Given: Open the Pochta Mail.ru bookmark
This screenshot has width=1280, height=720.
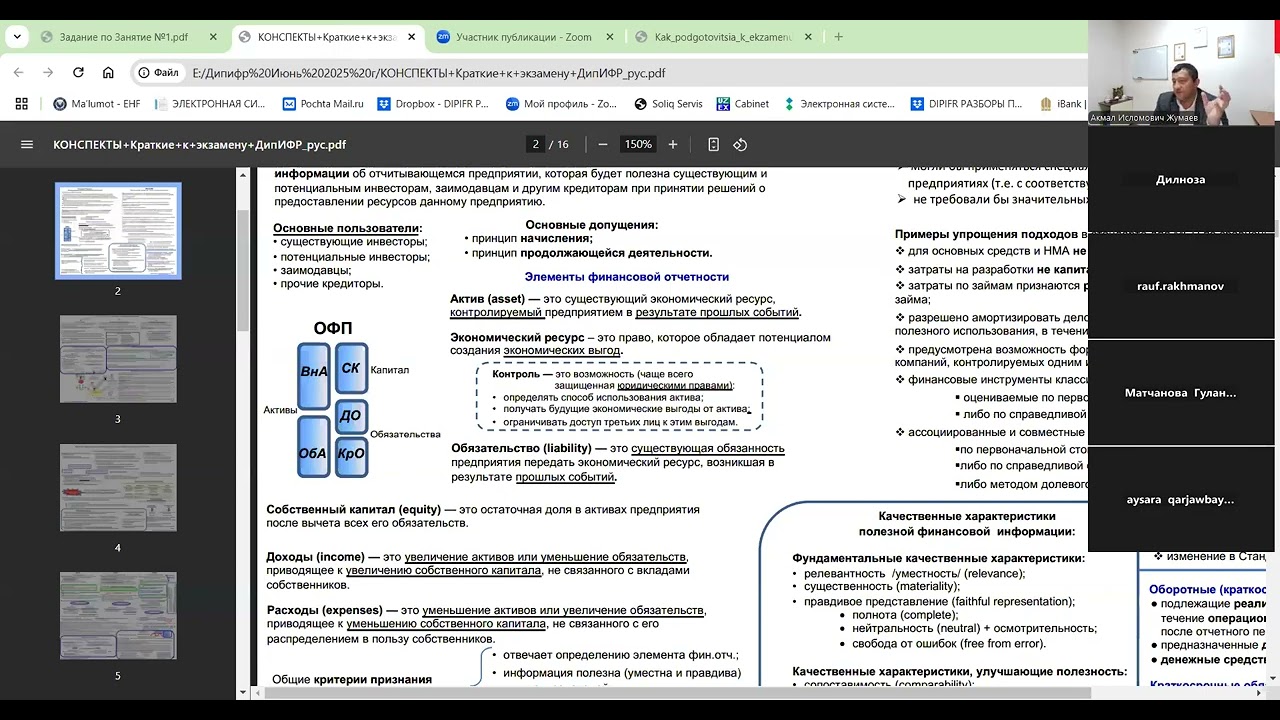Looking at the screenshot, I should pos(322,103).
